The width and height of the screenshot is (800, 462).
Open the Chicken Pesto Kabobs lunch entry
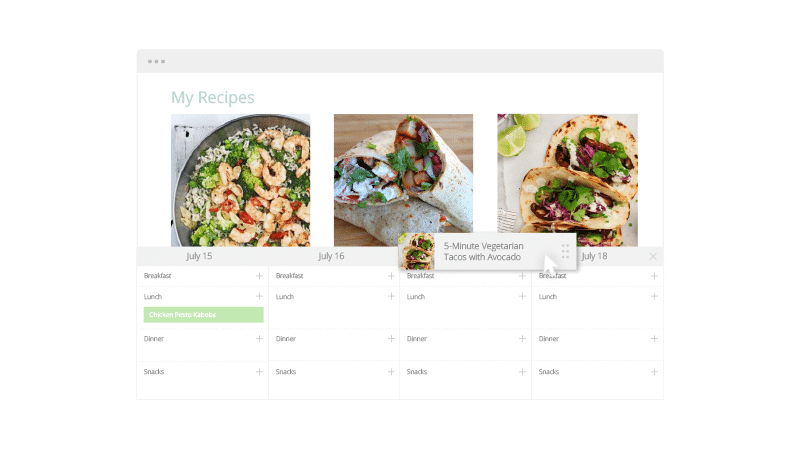[x=204, y=315]
